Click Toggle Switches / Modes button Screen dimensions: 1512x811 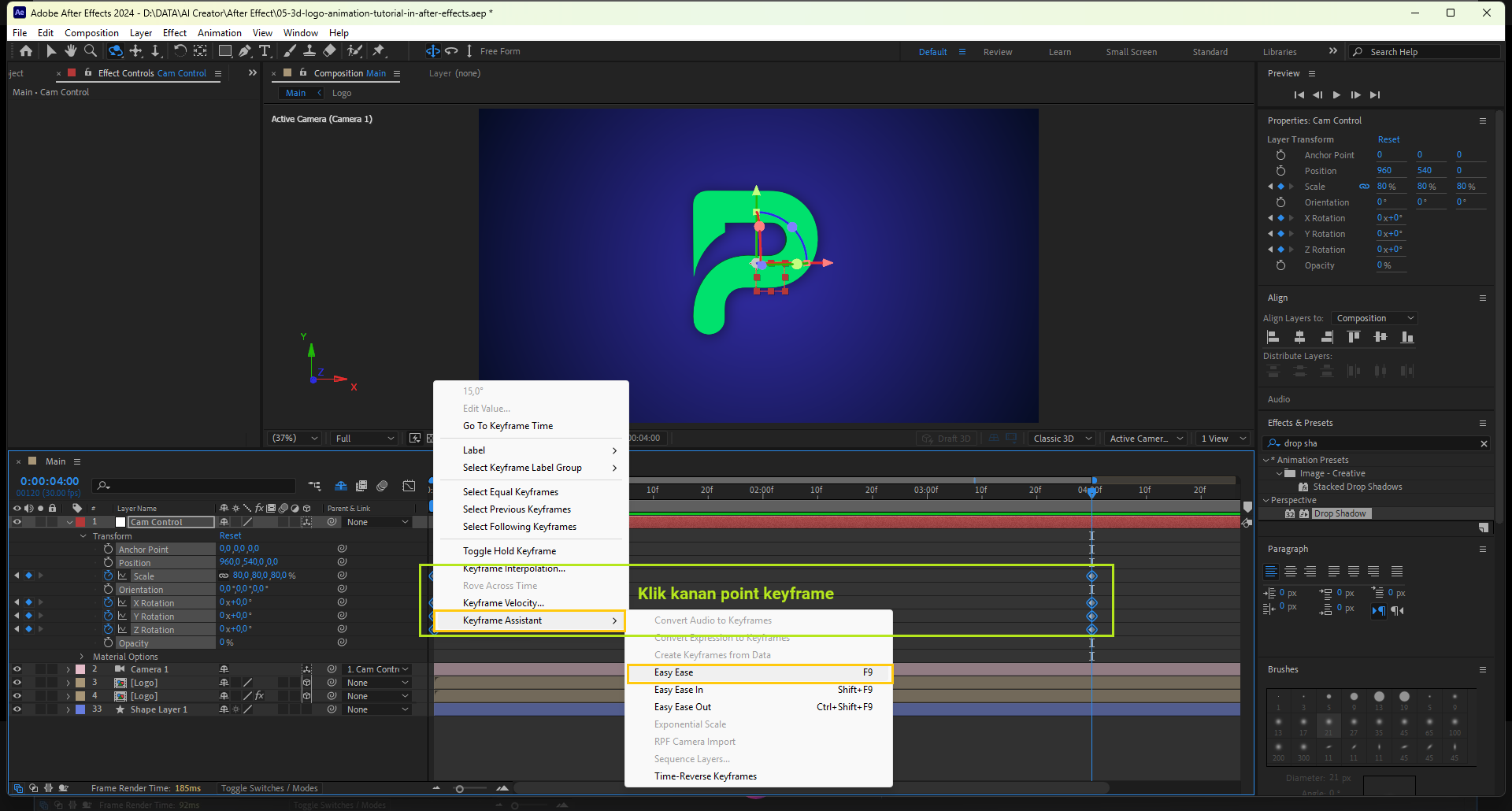click(269, 788)
